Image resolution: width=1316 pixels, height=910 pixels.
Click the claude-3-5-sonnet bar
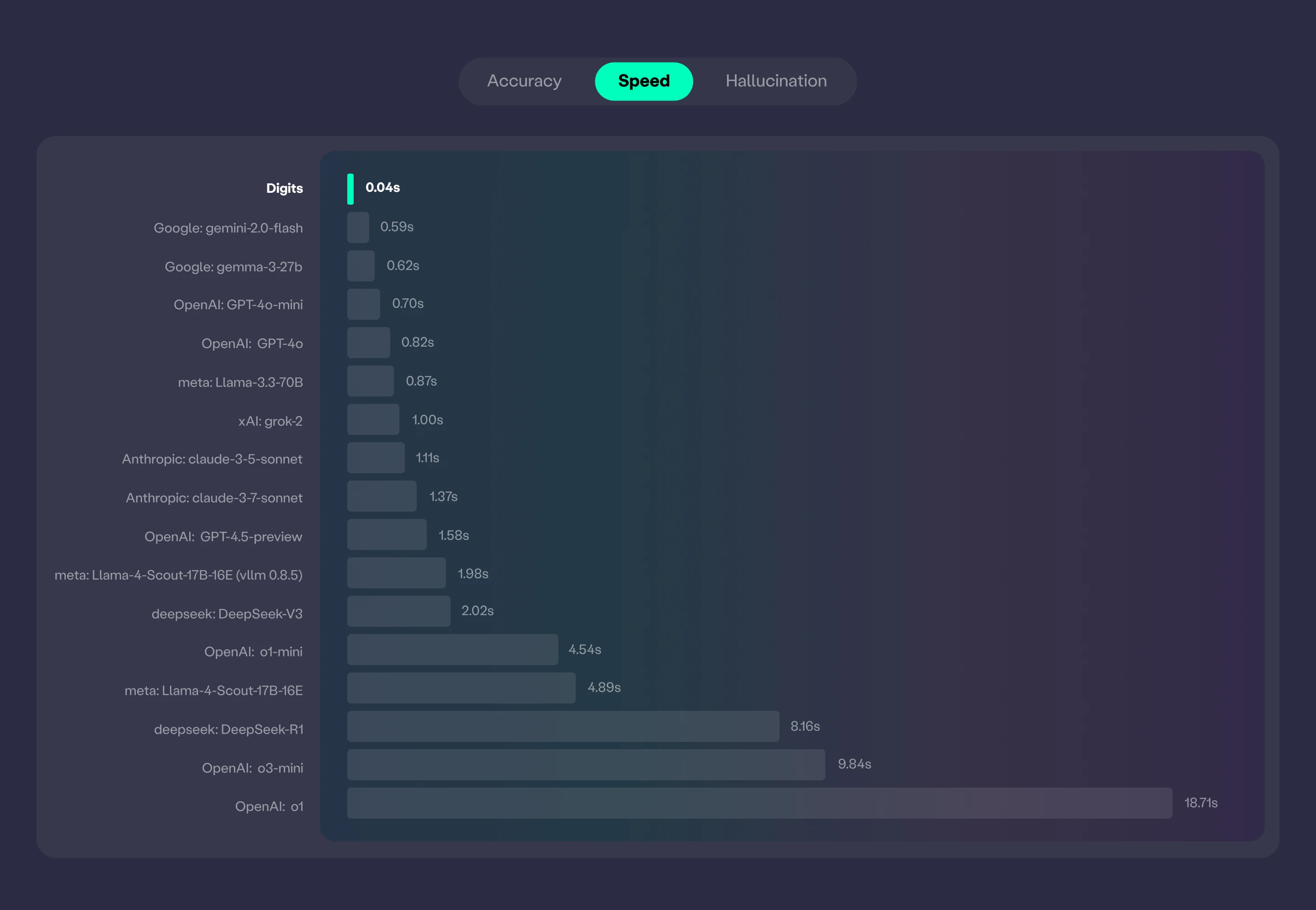click(x=376, y=458)
